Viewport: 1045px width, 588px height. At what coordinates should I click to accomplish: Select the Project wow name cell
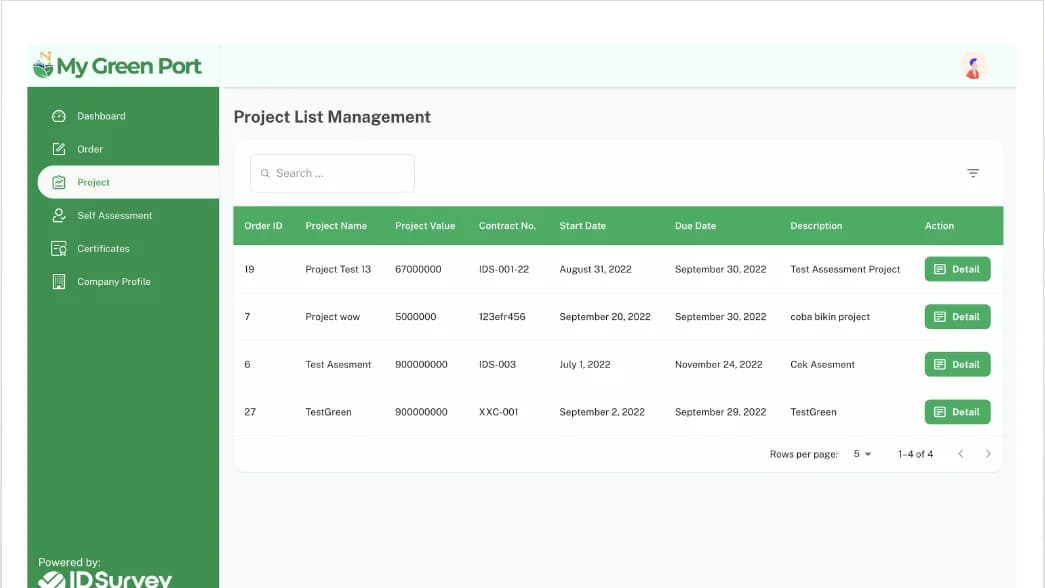tap(333, 317)
